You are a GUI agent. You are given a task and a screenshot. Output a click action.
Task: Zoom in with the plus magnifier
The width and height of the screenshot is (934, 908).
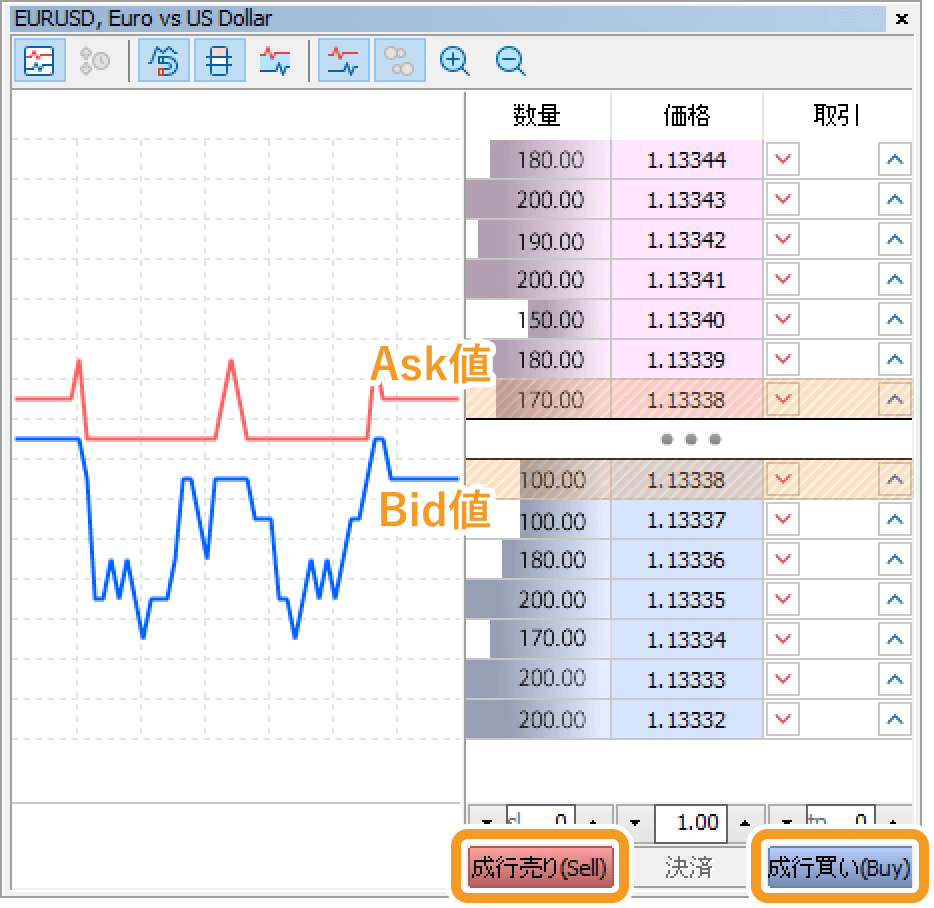pos(454,60)
